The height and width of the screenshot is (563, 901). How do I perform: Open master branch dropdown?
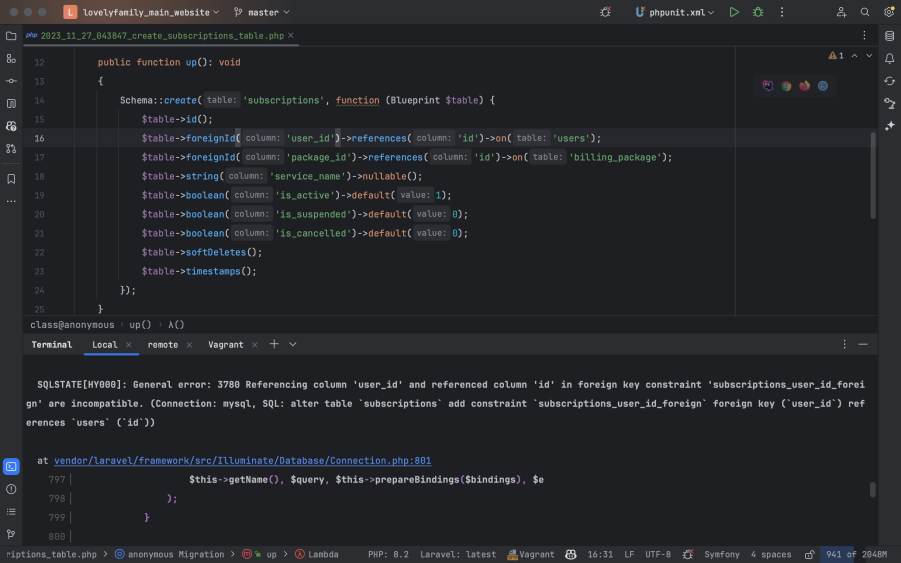point(262,12)
